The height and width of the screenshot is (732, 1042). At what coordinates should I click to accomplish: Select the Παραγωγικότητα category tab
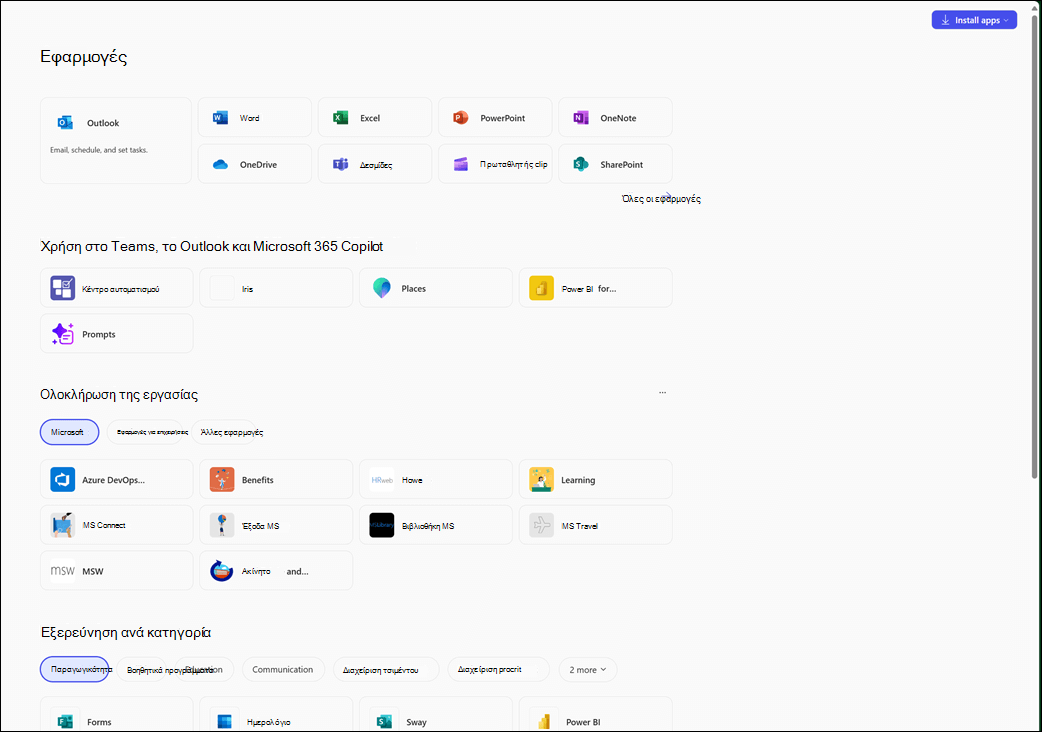point(74,670)
